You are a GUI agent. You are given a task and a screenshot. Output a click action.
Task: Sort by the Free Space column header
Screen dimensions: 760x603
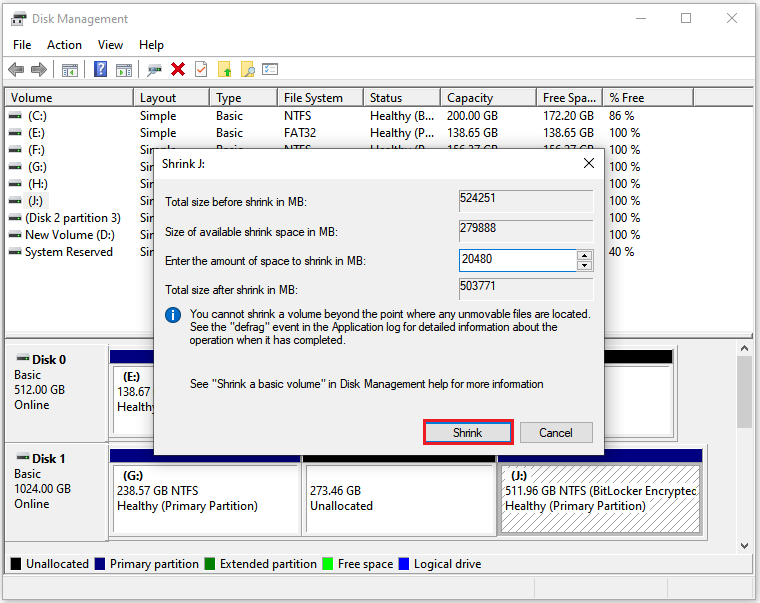[570, 97]
